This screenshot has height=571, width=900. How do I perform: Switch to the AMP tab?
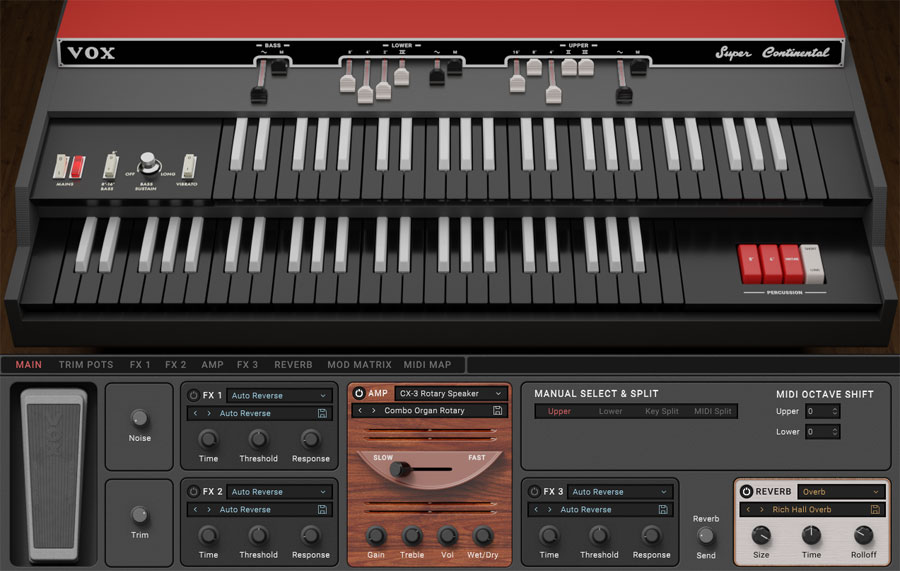click(x=212, y=364)
